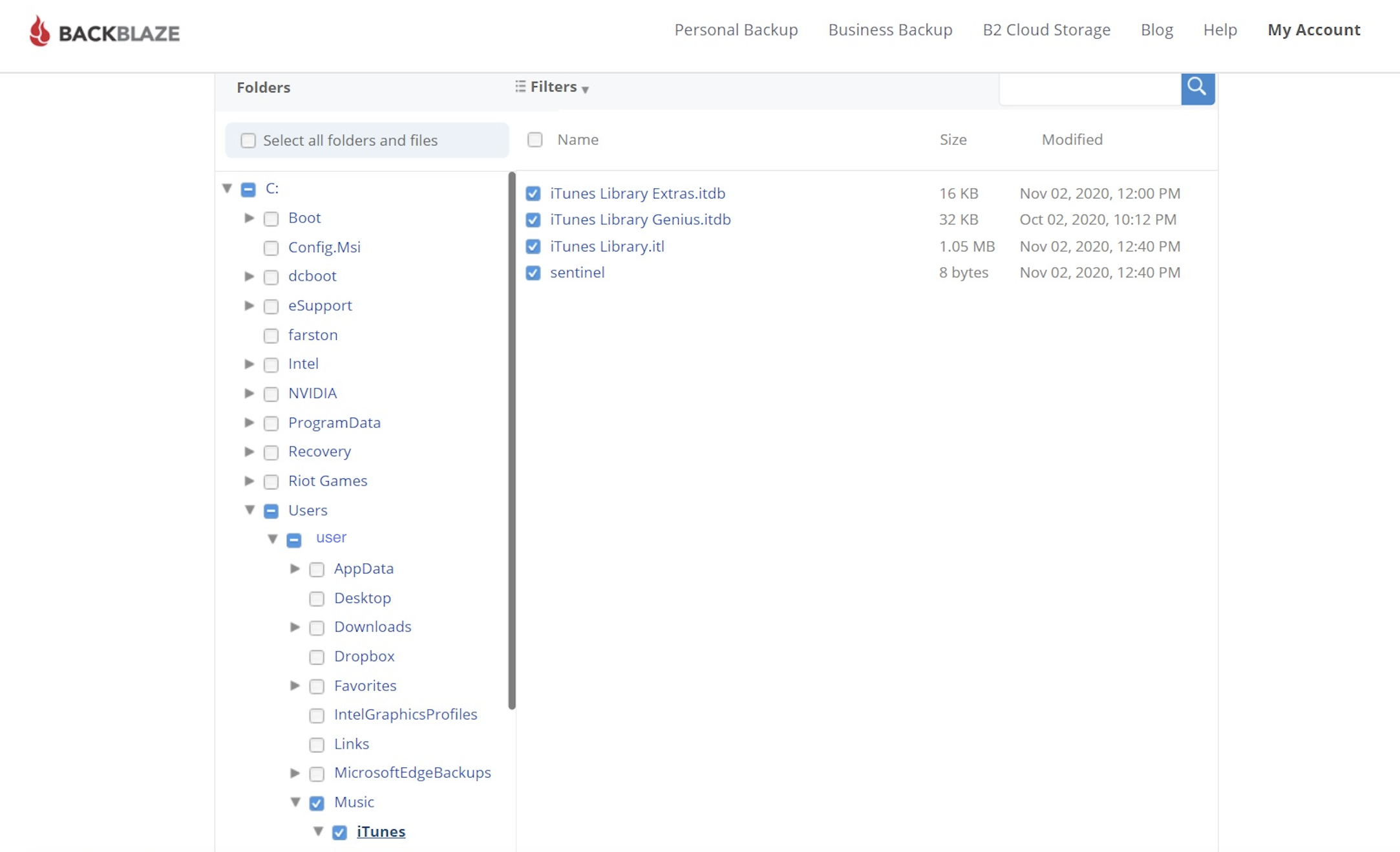1400x852 pixels.
Task: Expand the eSupport folder
Action: [249, 305]
